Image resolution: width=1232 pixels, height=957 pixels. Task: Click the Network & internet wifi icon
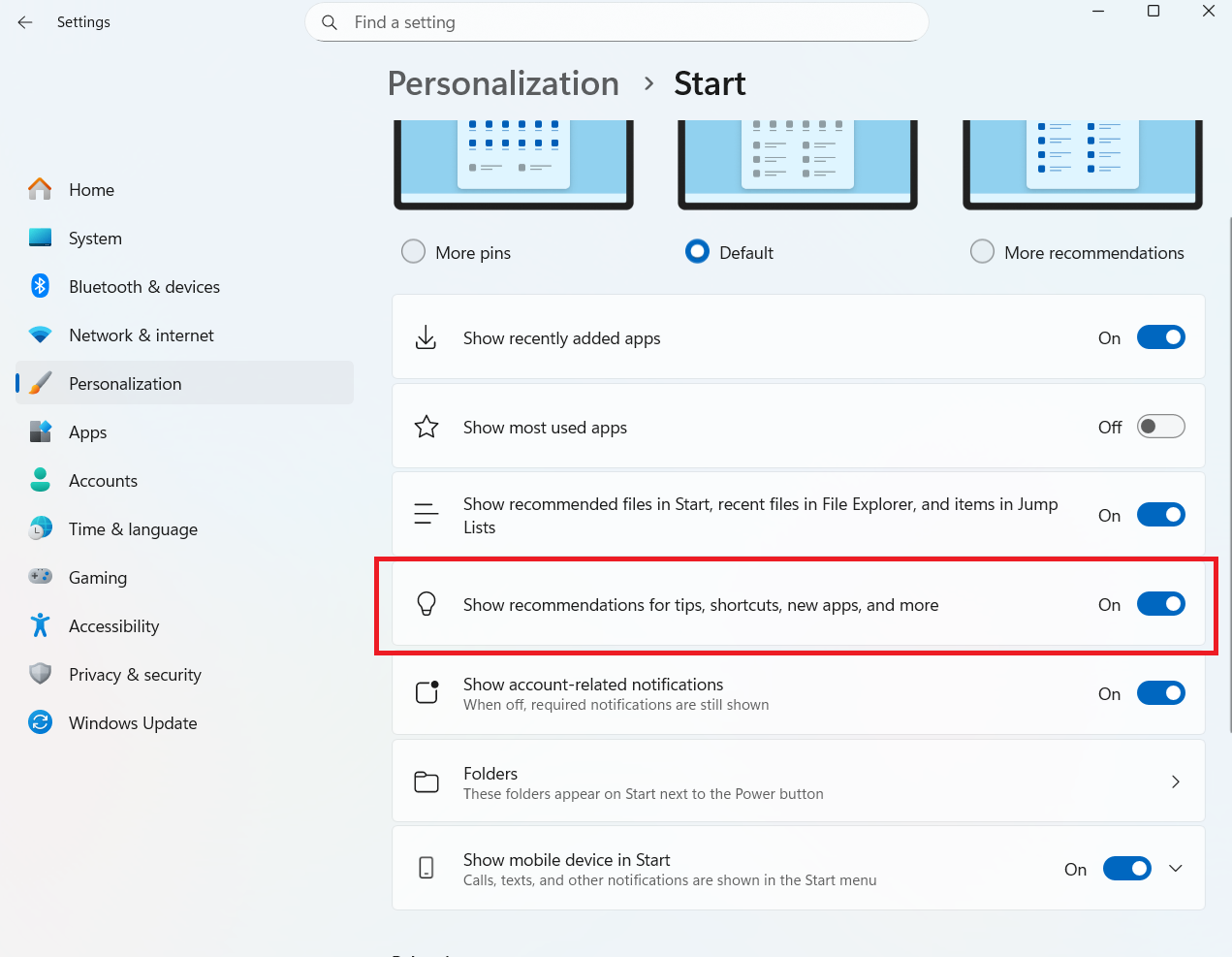click(x=40, y=335)
